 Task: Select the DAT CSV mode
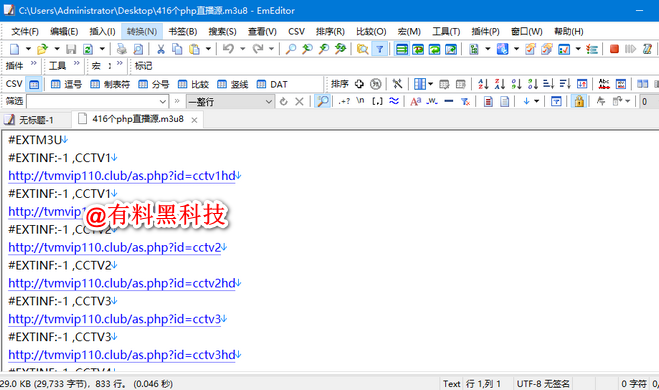point(272,84)
